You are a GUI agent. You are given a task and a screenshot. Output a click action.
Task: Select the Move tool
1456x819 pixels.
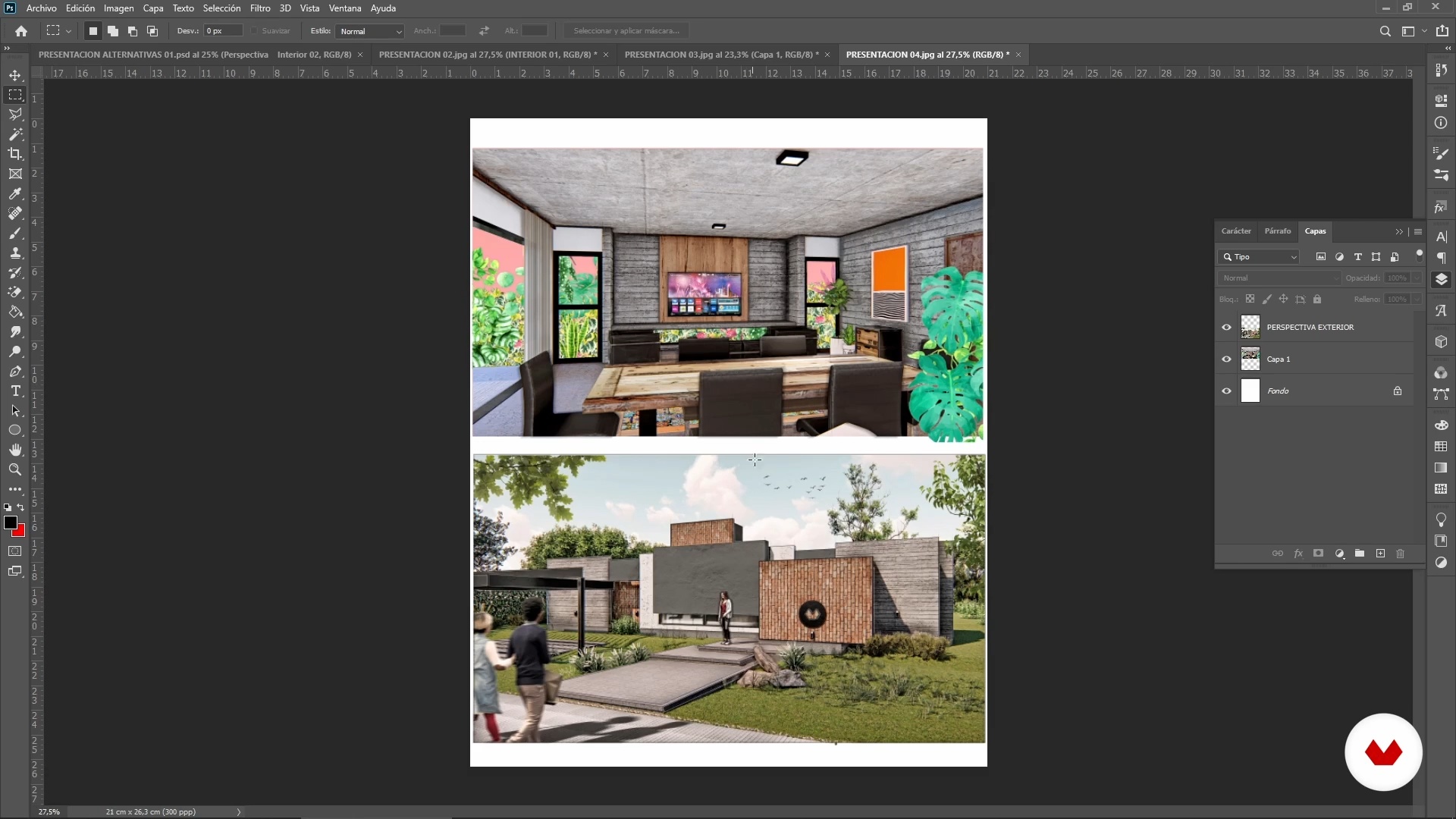(15, 75)
